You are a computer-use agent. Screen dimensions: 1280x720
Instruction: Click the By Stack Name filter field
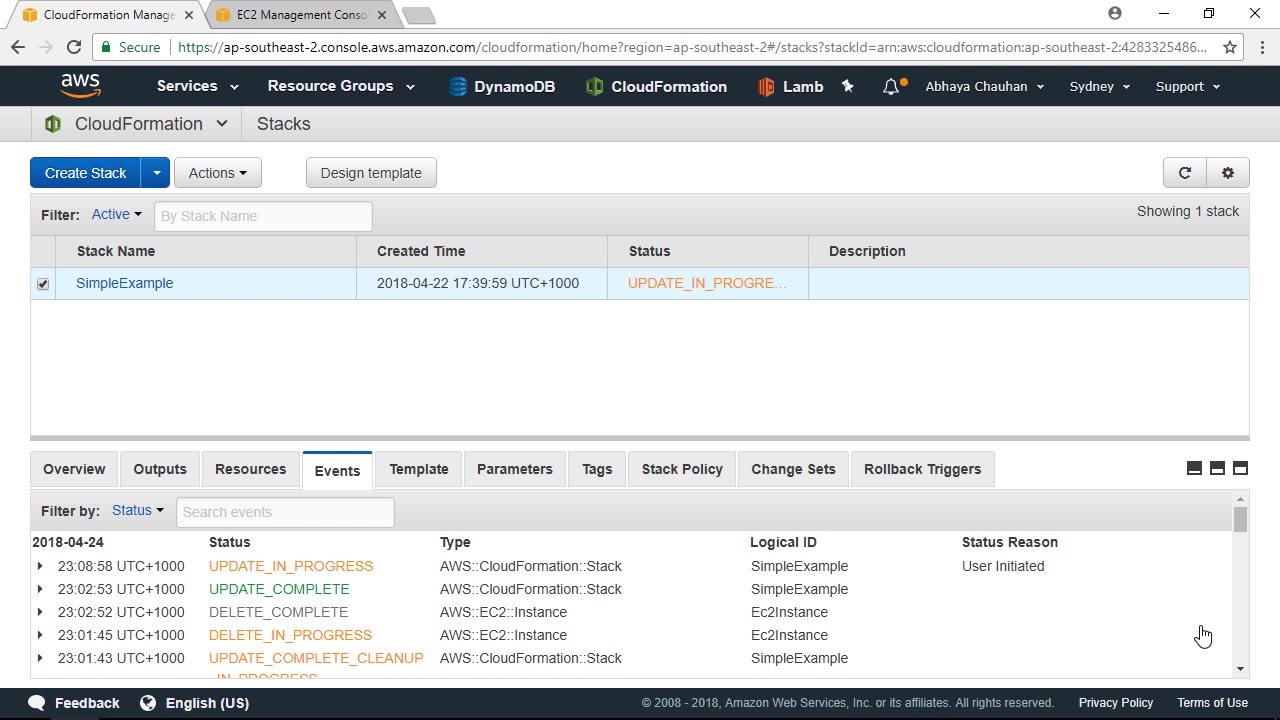(263, 216)
